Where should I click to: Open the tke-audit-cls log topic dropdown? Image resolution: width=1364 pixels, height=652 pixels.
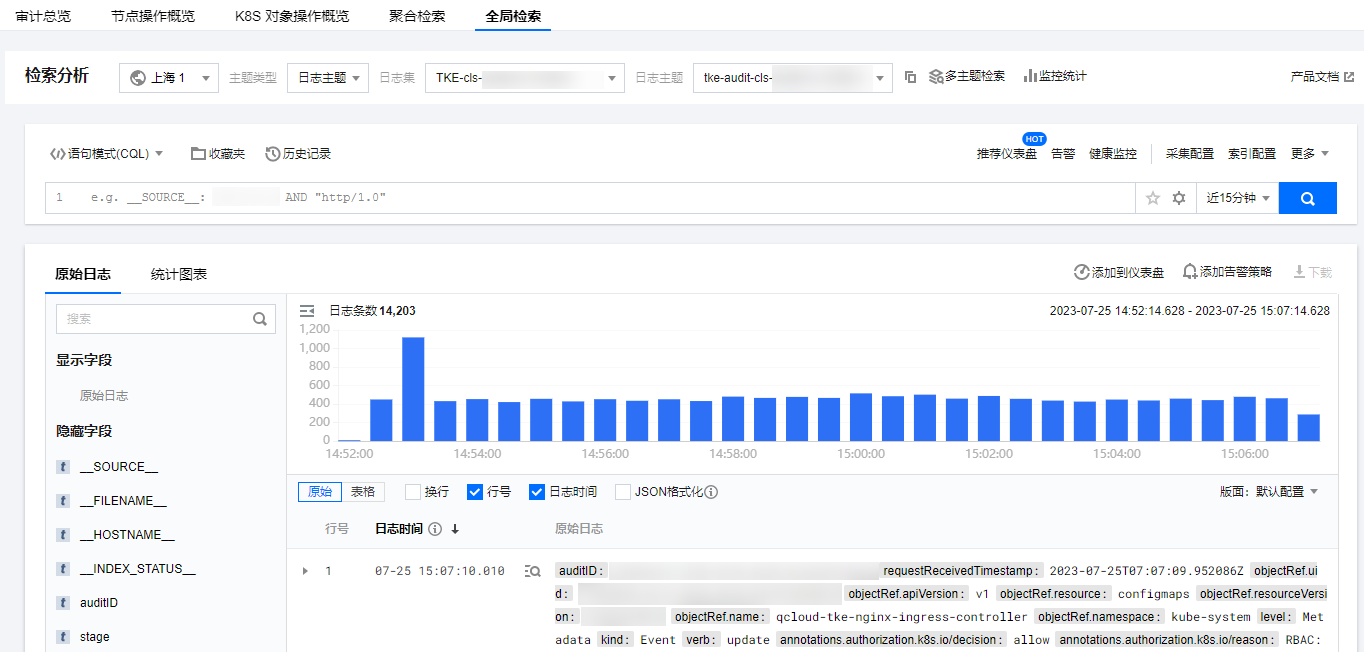point(793,78)
